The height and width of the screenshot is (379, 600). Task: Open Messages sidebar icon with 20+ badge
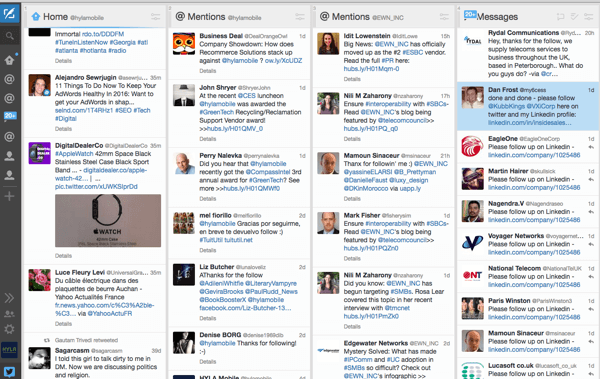click(x=10, y=116)
